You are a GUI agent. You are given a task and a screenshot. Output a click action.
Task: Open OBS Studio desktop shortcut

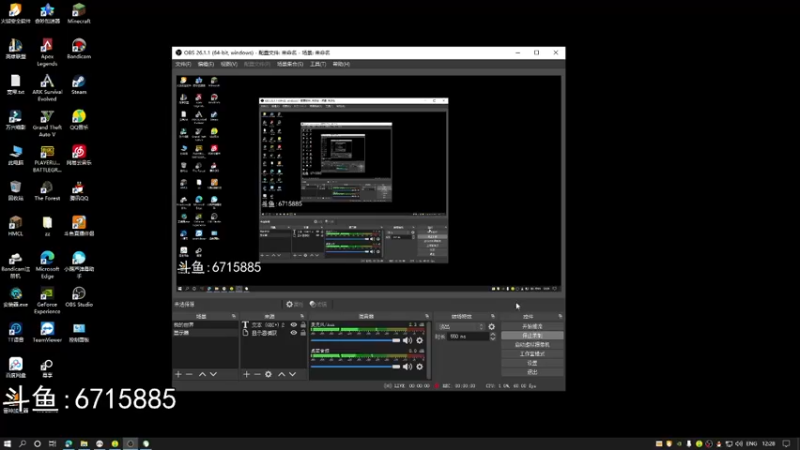coord(79,297)
